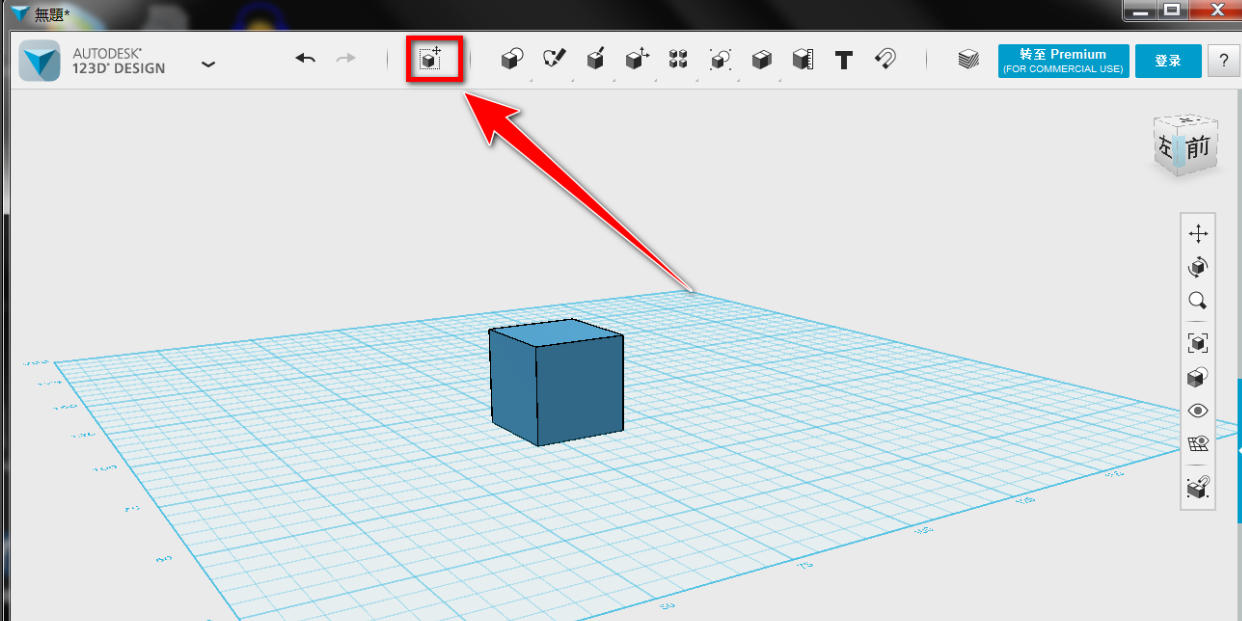Toggle the materials and outlines display

coord(1198,377)
